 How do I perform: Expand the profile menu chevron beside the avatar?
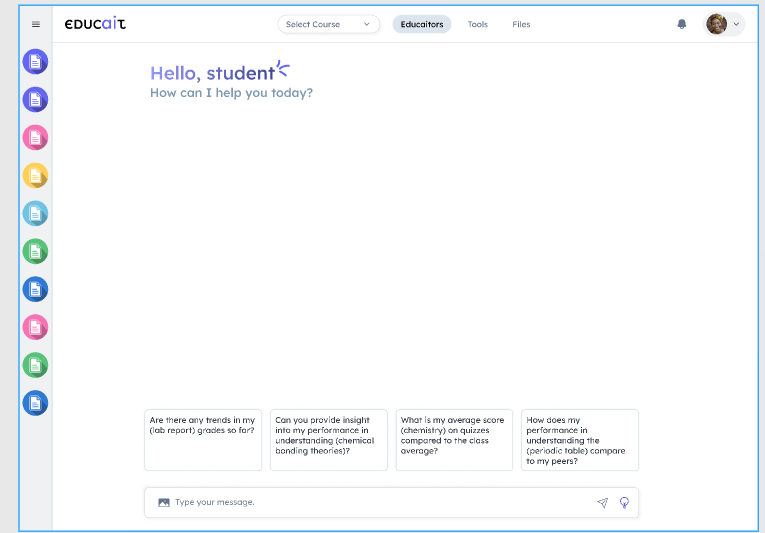[737, 24]
